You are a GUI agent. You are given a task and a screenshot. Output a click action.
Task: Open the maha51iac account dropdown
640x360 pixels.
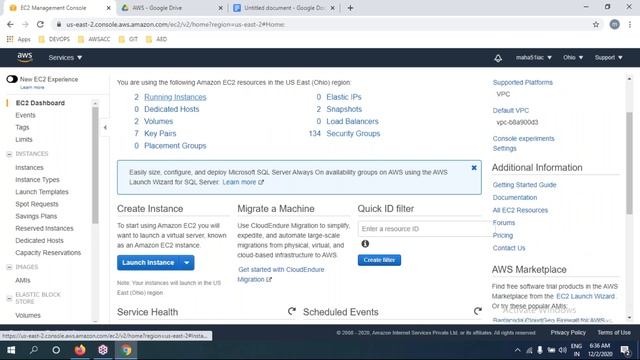pyautogui.click(x=533, y=58)
